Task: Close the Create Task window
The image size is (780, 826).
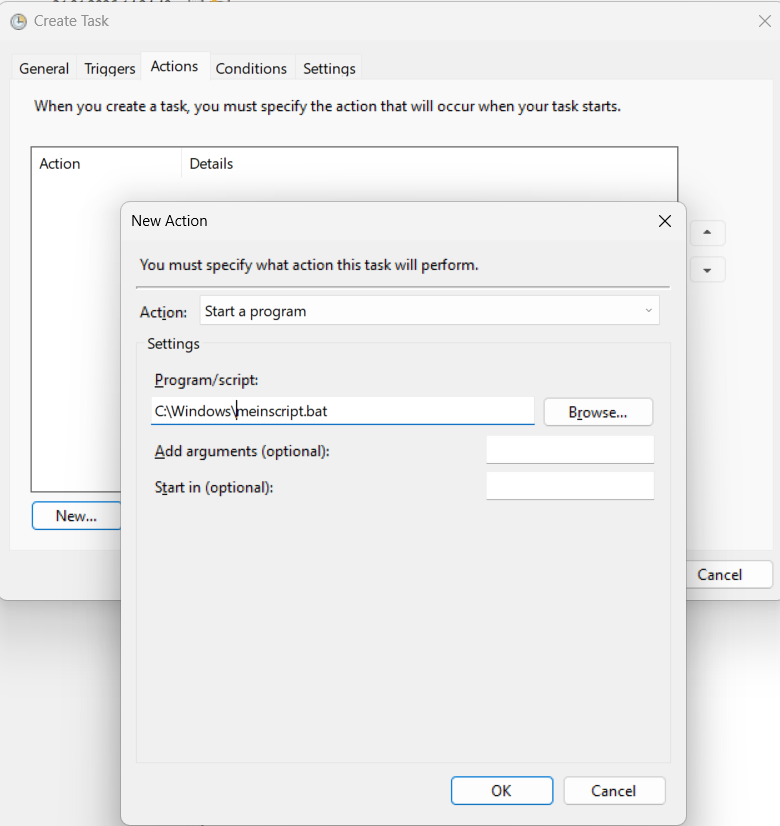Action: [x=764, y=21]
